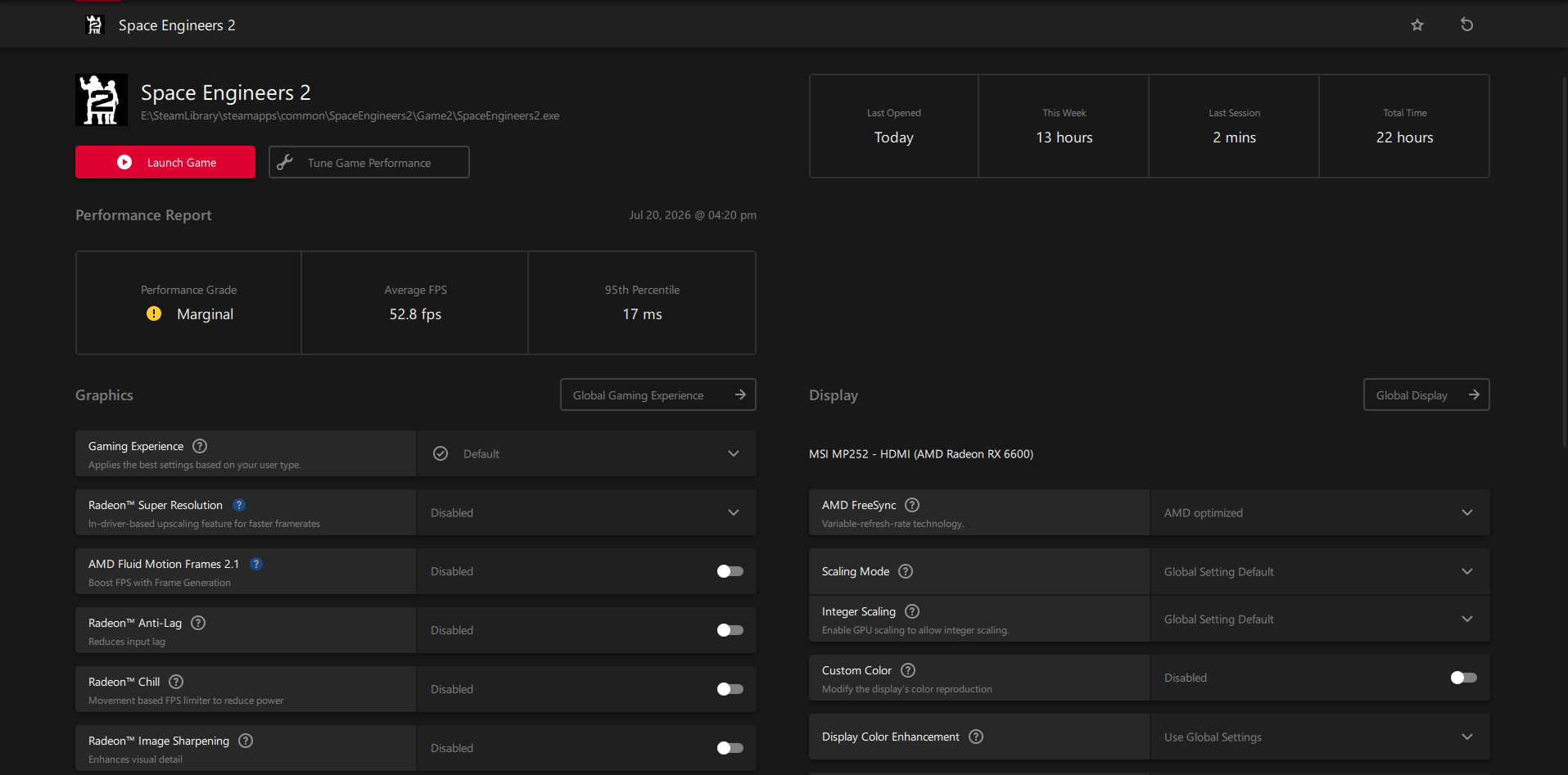This screenshot has height=775, width=1568.
Task: Click Total Time 22 hours stat
Action: click(x=1405, y=126)
